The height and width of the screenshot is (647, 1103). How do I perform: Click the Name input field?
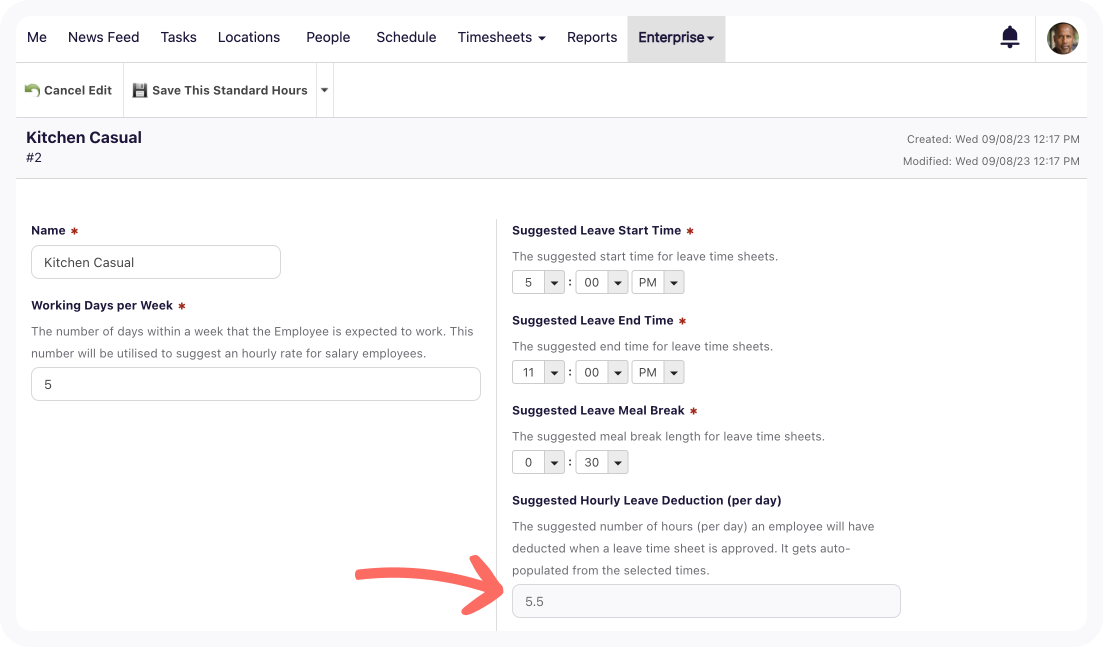156,262
